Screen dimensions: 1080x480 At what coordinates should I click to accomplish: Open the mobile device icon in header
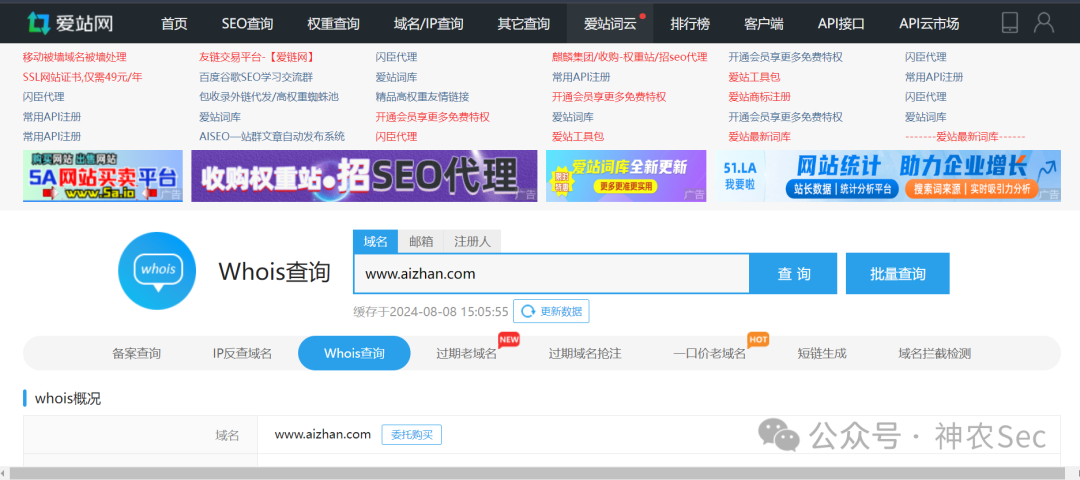1009,23
